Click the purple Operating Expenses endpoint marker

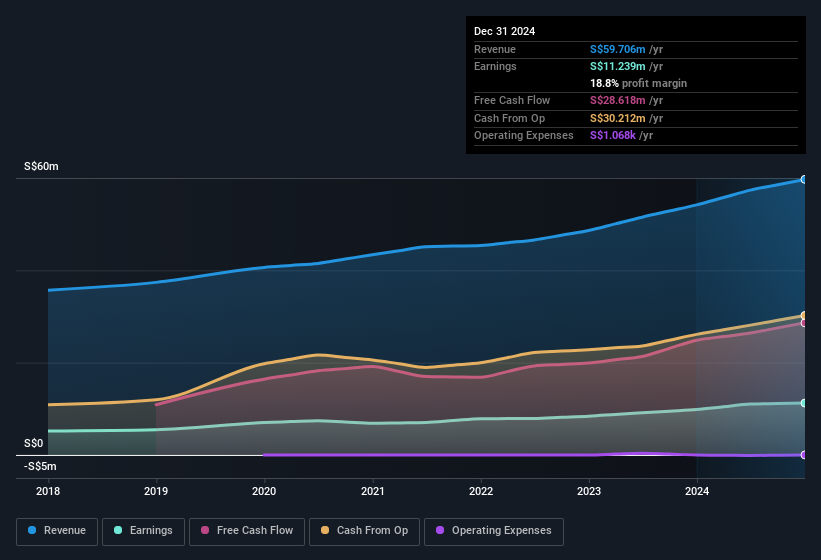point(804,455)
